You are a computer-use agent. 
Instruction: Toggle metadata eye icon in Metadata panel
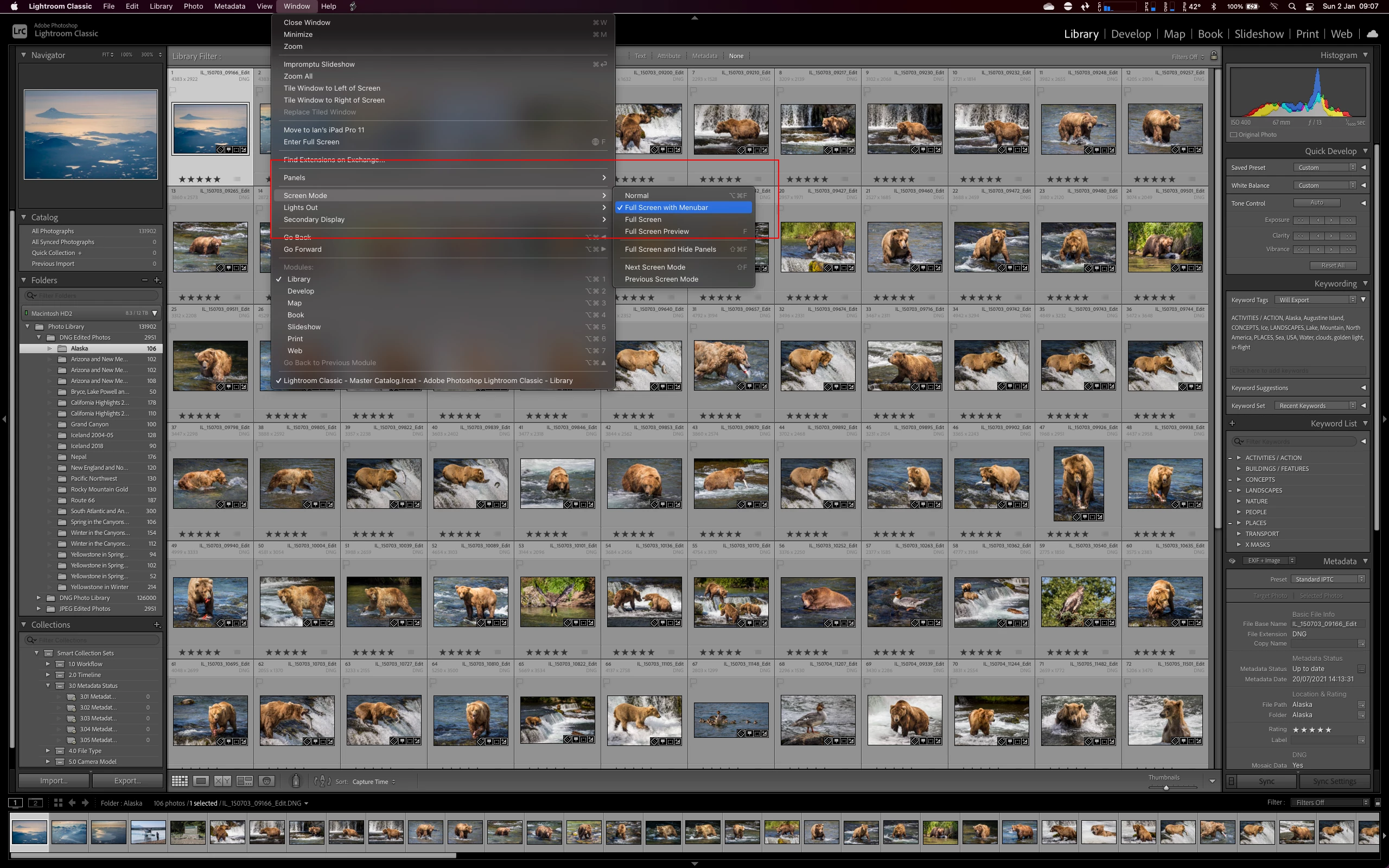point(1232,561)
